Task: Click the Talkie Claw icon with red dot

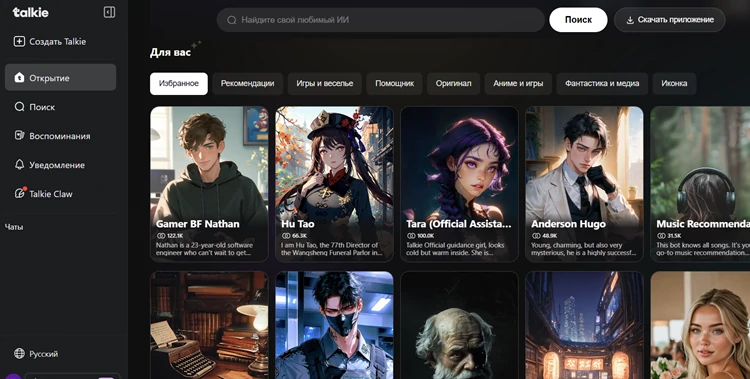Action: coord(20,193)
